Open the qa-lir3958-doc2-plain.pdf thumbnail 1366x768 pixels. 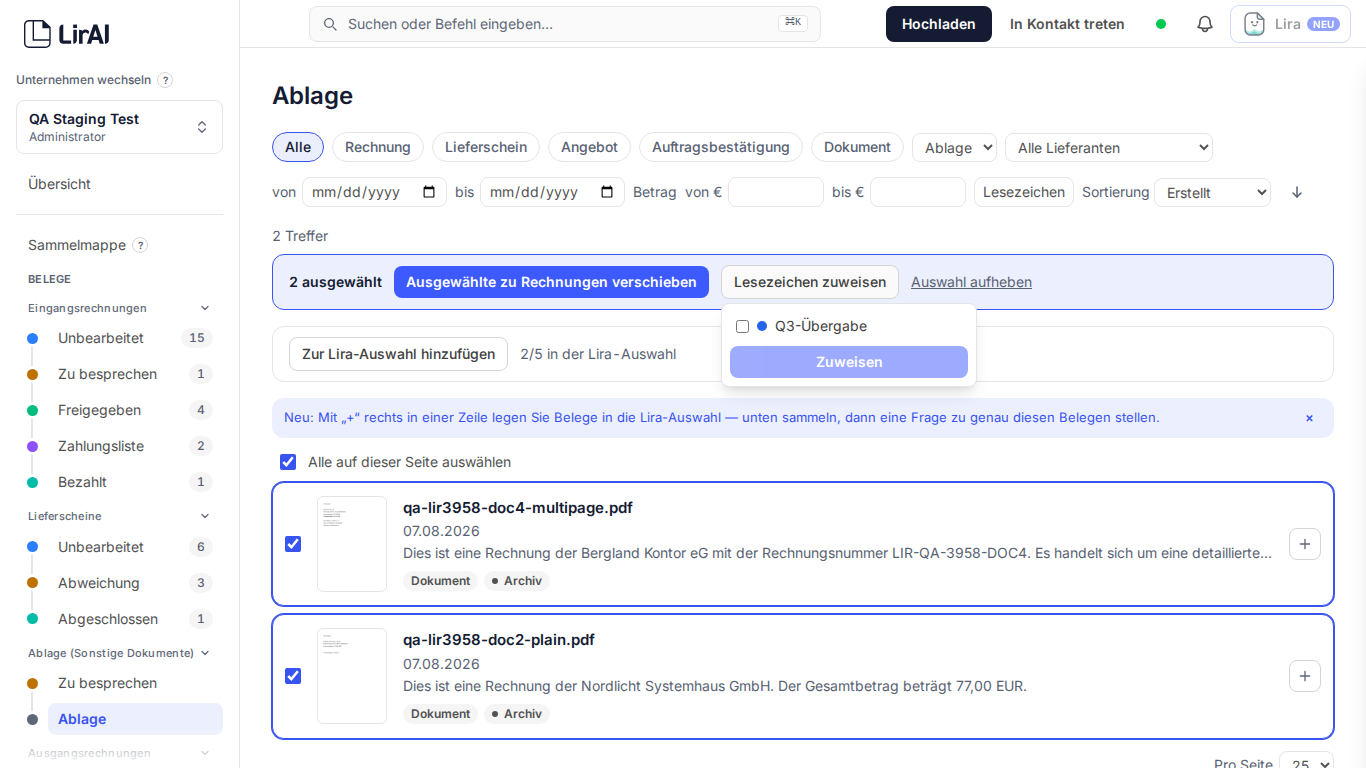click(352, 676)
